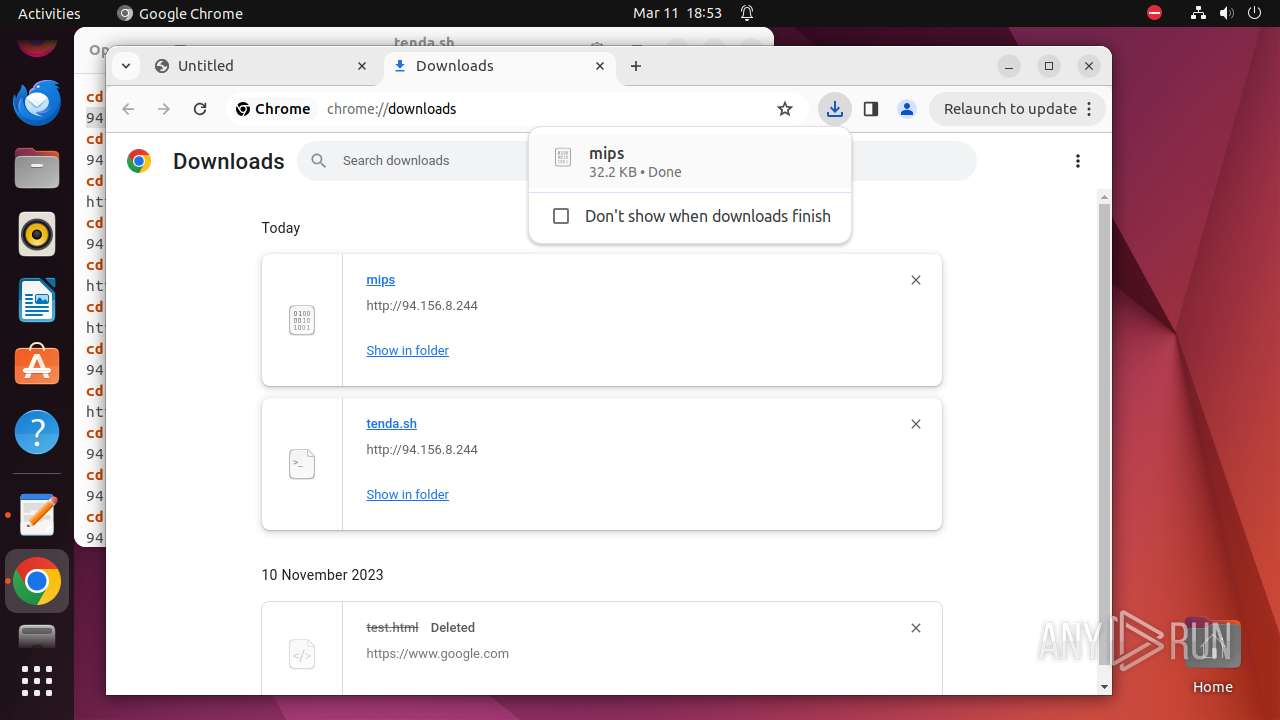Open mips entry in download popup
Image resolution: width=1280 pixels, height=720 pixels.
tap(690, 161)
